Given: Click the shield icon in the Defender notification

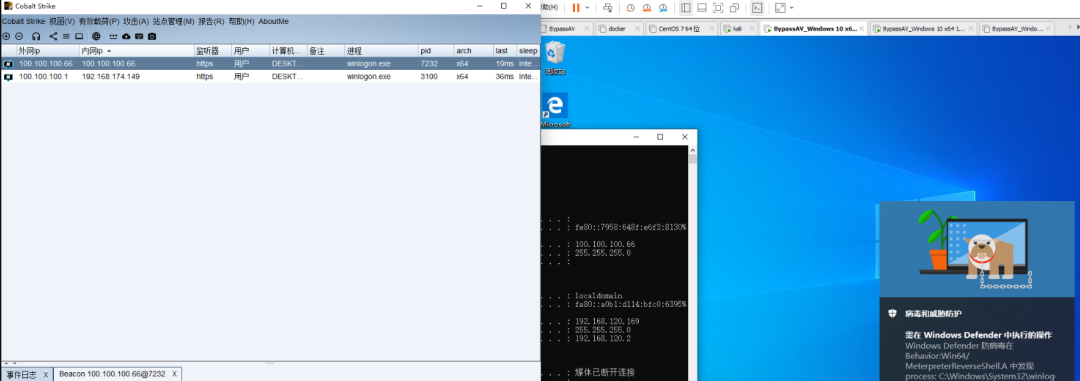Looking at the screenshot, I should [x=892, y=313].
